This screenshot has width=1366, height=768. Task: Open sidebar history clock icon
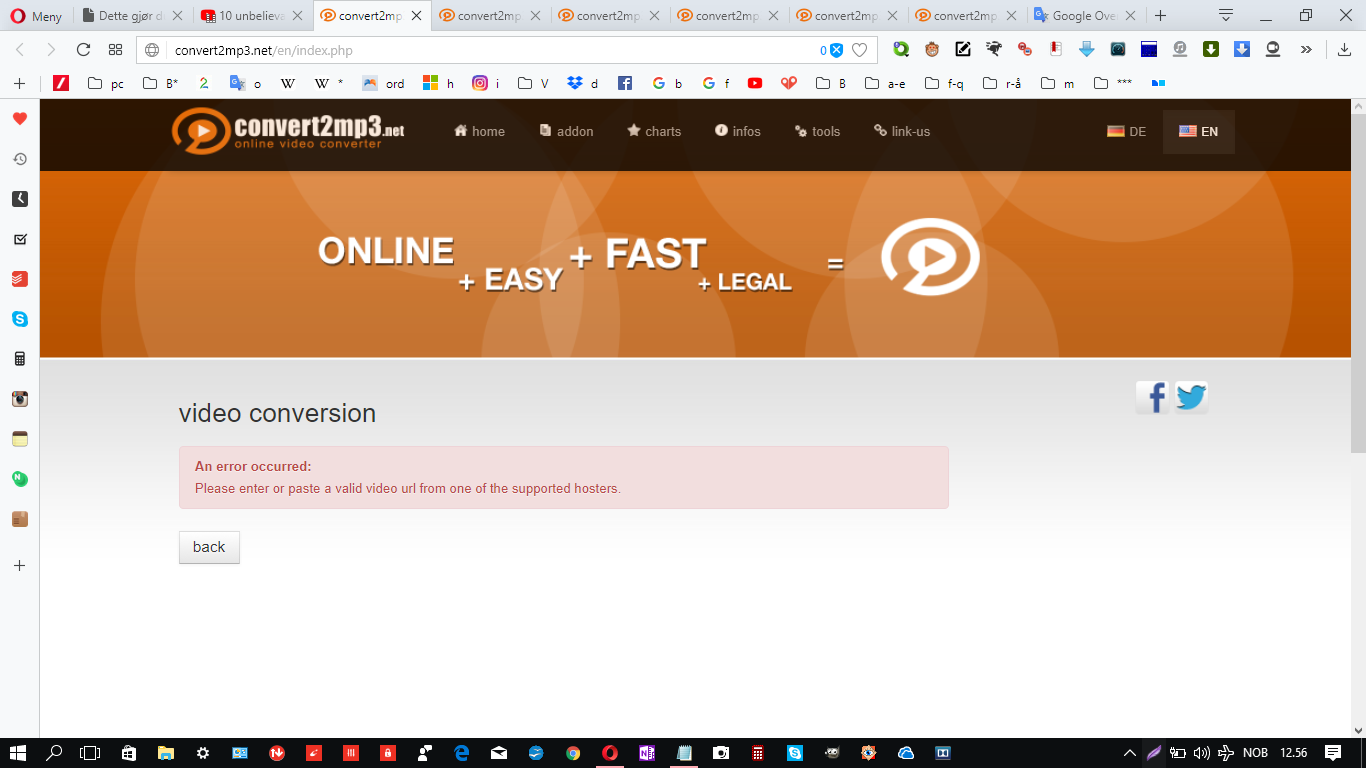[20, 159]
